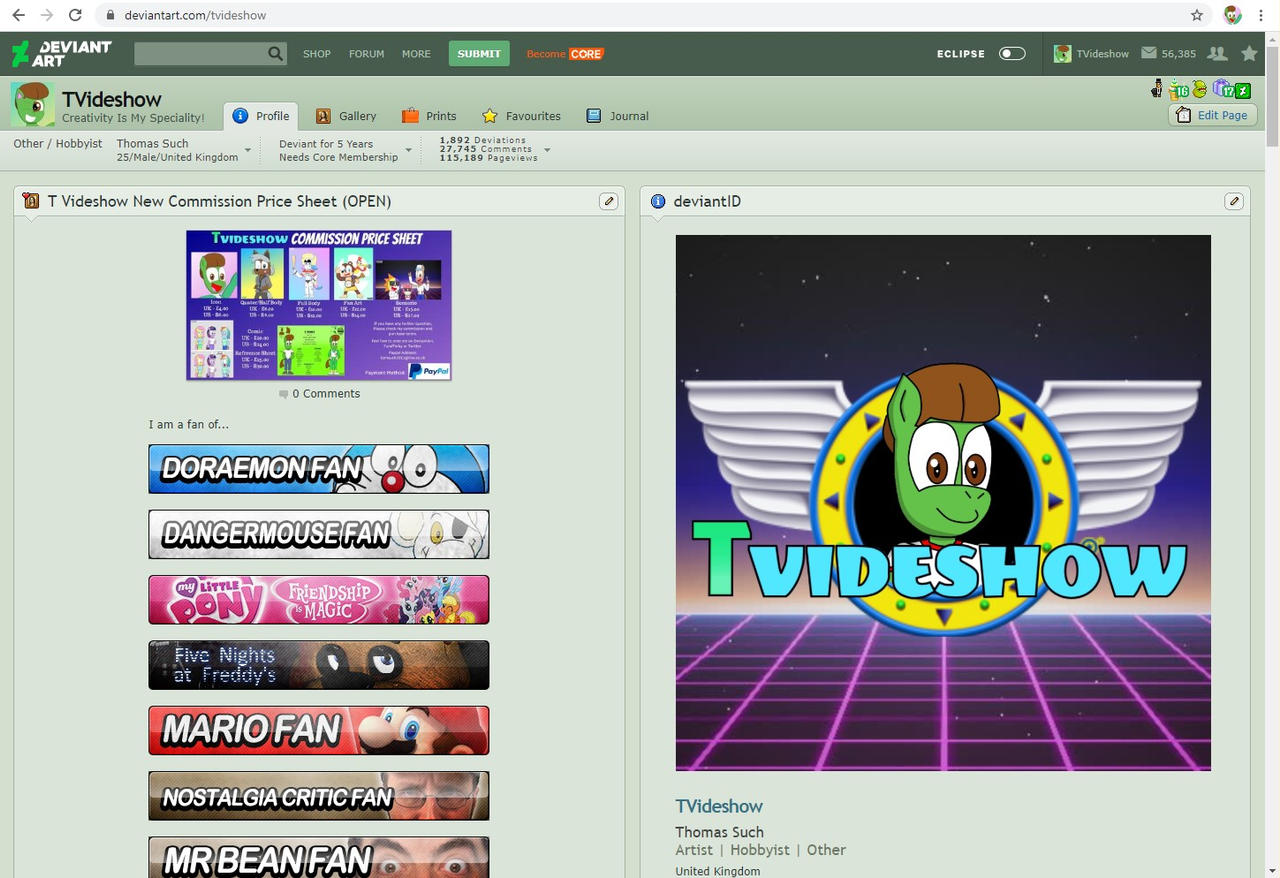Click the 'Other / Hobbyist' text

click(58, 144)
